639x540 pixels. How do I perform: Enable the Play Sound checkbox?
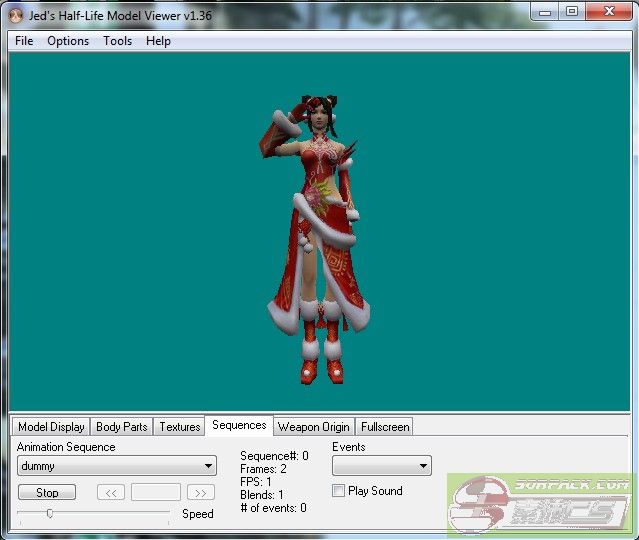[x=338, y=491]
